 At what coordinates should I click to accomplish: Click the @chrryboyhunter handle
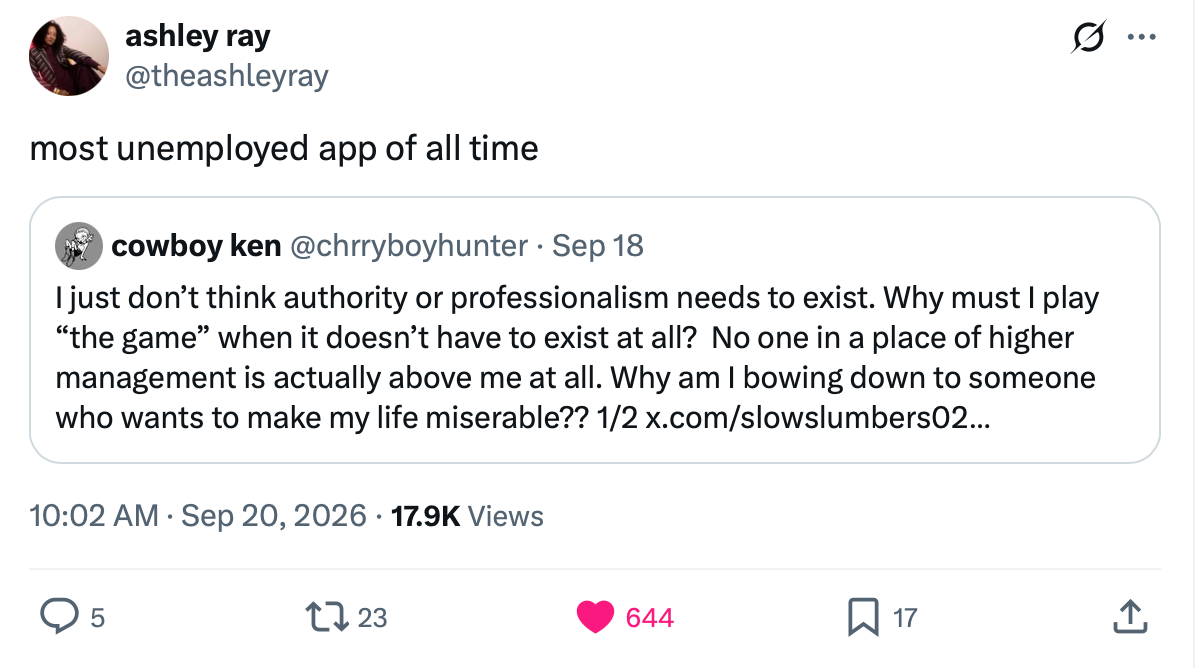(409, 246)
